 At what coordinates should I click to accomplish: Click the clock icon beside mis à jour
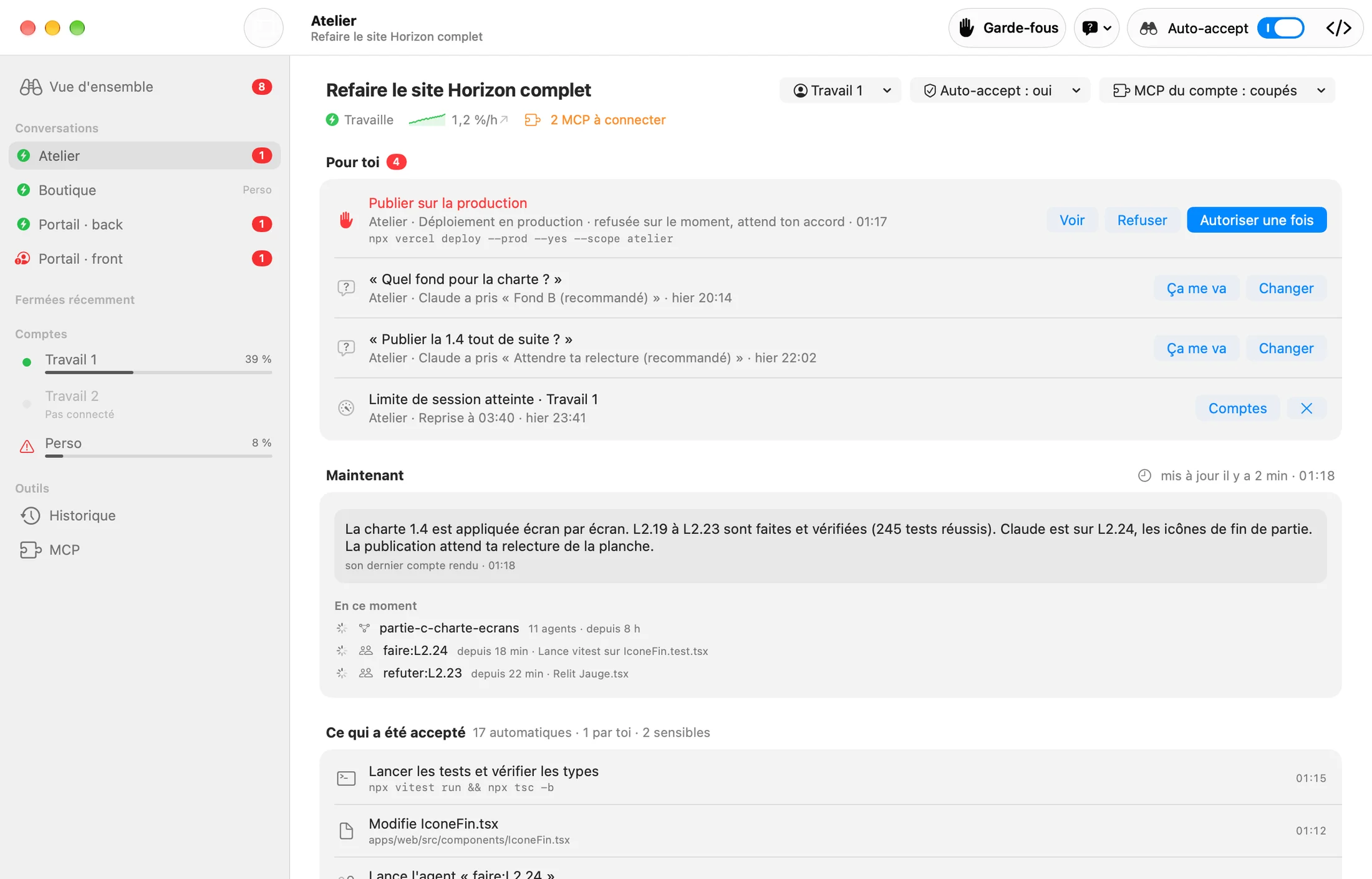1144,475
